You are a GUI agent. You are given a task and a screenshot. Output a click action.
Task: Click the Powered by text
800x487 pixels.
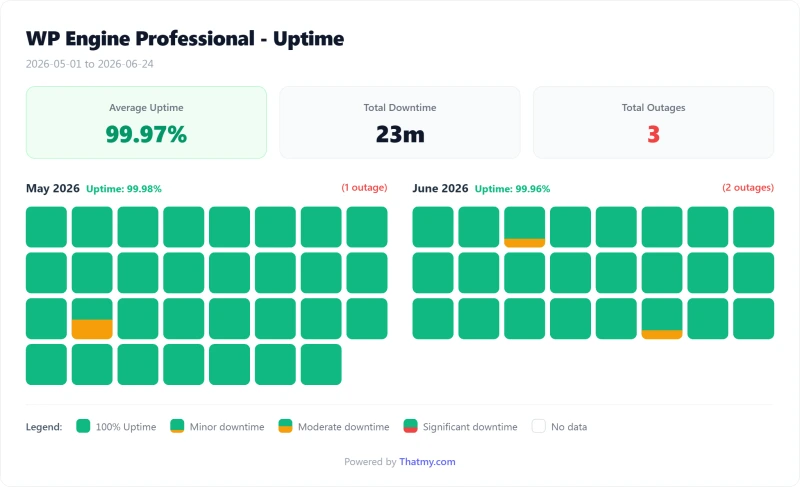370,462
